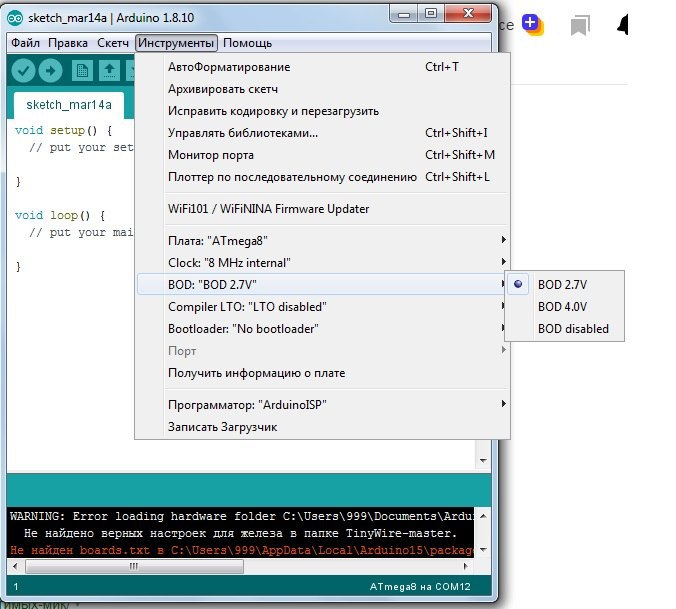
Task: Click the Open sketch (up arrow) icon
Action: [110, 71]
